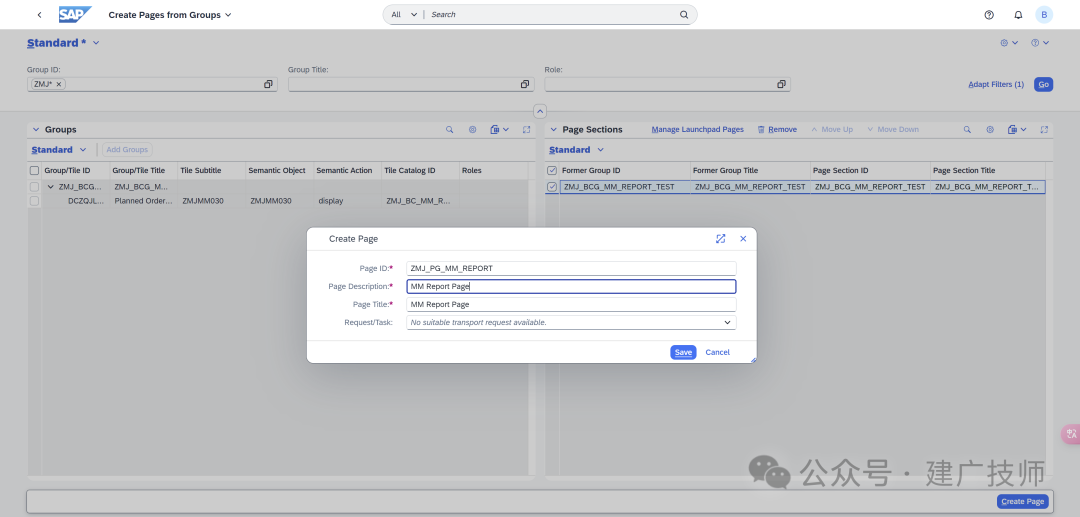Open the notifications bell icon
This screenshot has height=517, width=1080.
(x=1018, y=14)
